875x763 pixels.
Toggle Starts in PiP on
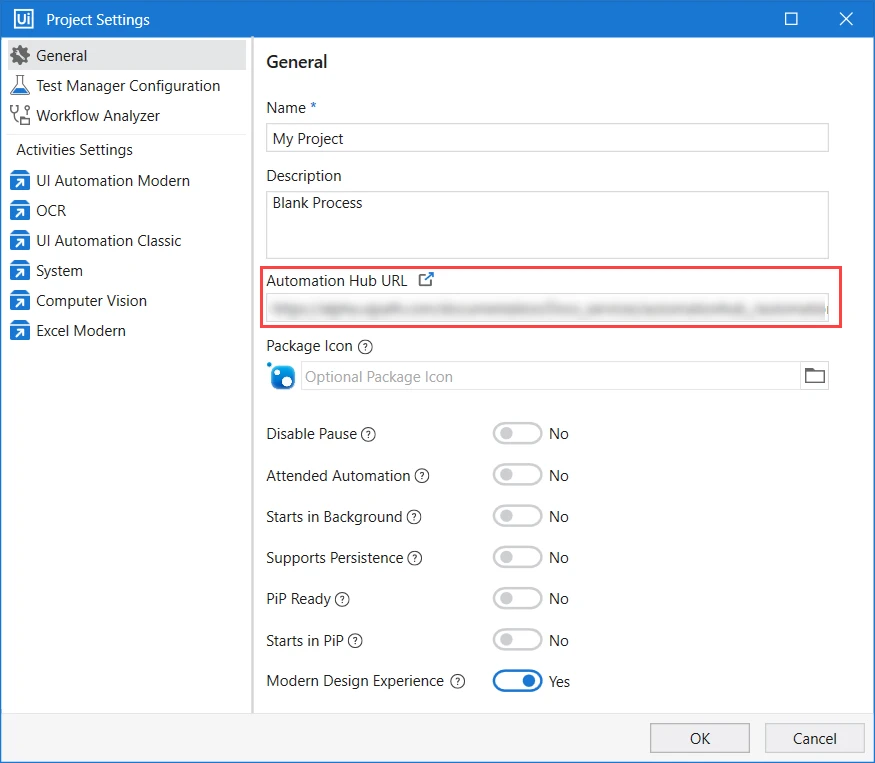pos(517,640)
